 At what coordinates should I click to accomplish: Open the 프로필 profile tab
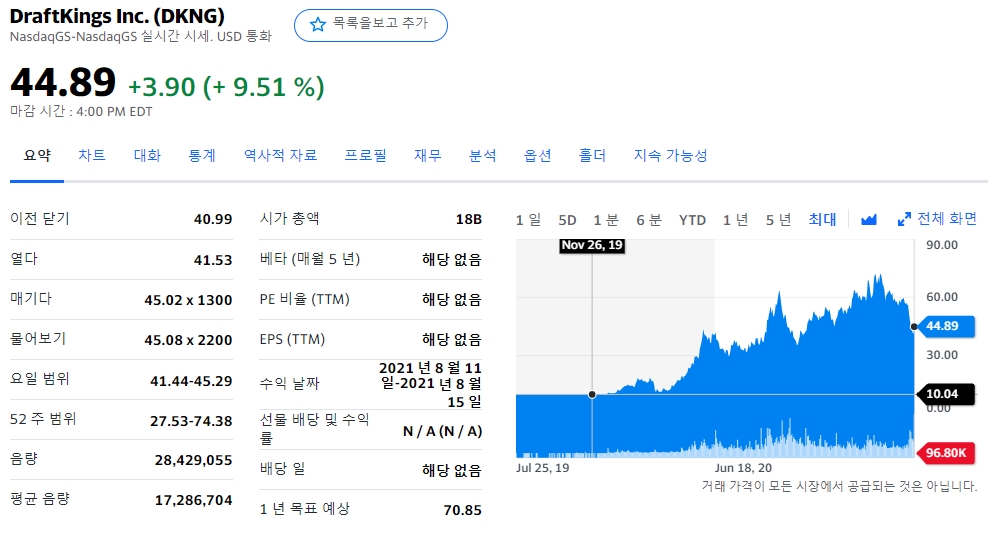[x=365, y=156]
